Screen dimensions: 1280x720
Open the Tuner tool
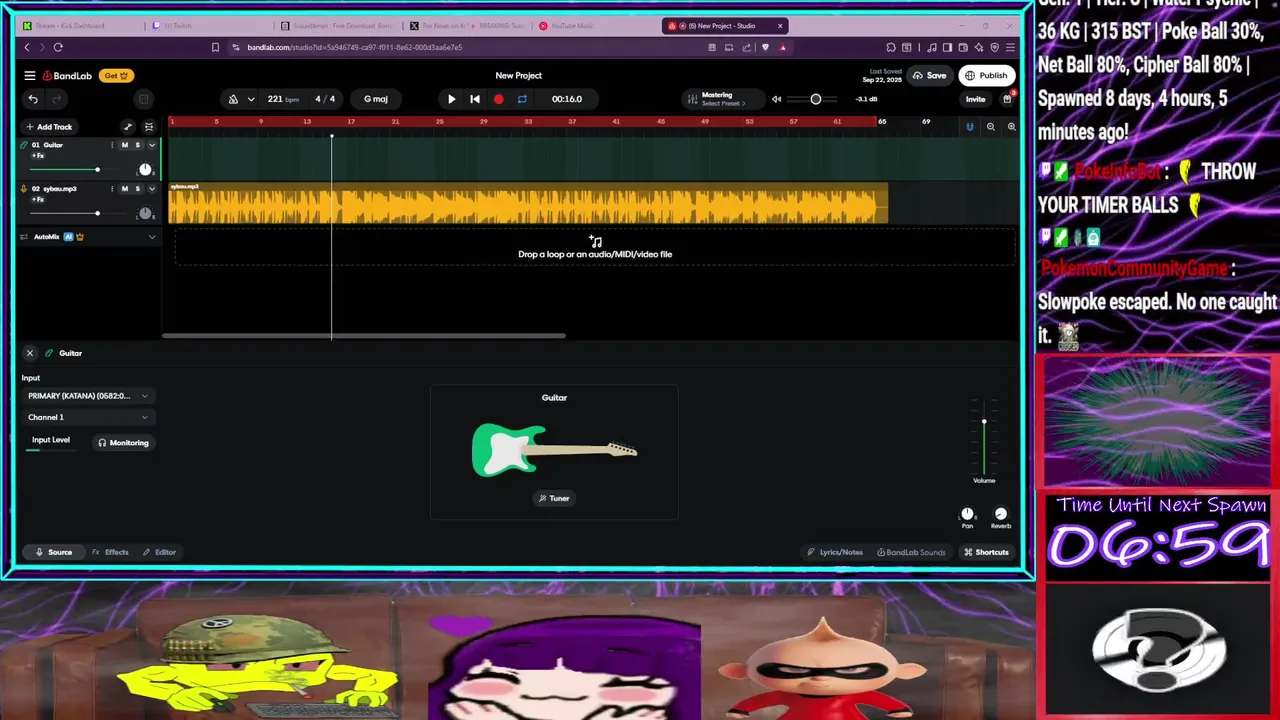pos(554,498)
